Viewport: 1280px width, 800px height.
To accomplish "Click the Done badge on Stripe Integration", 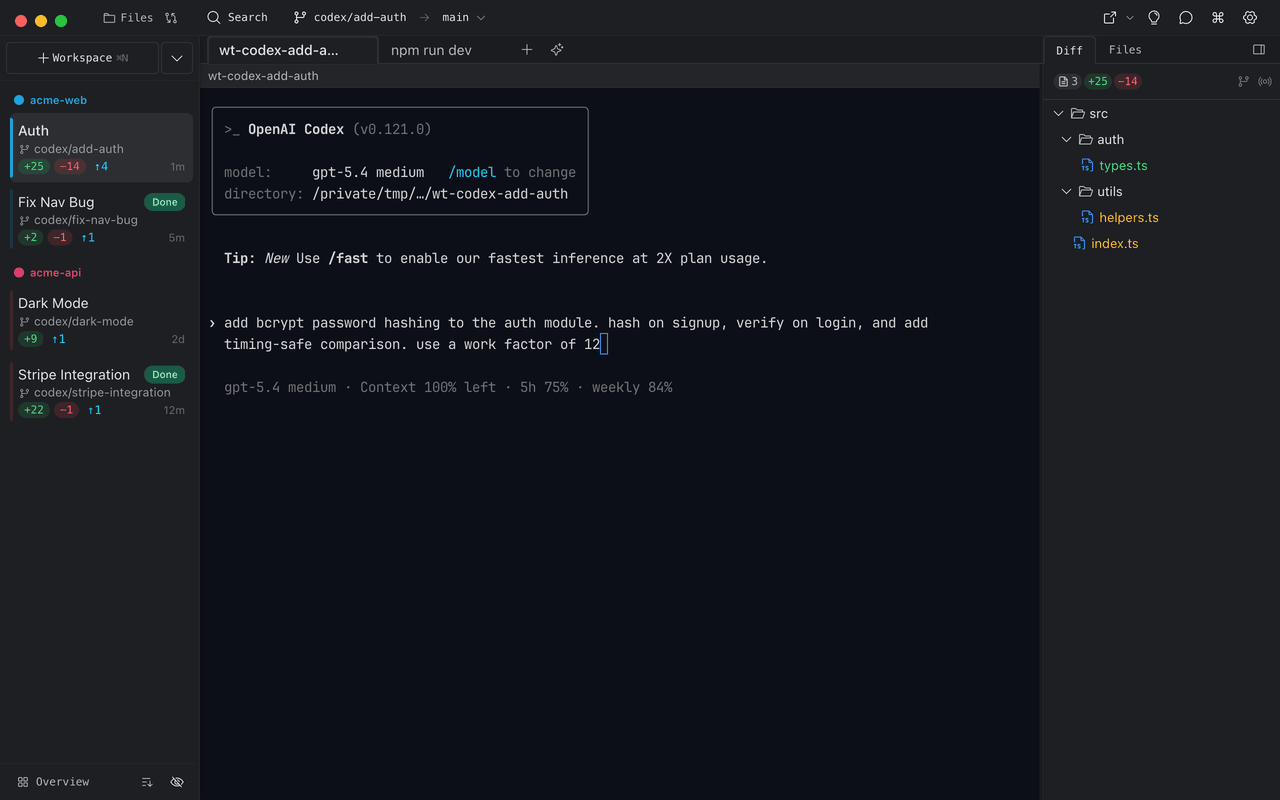I will coord(165,375).
